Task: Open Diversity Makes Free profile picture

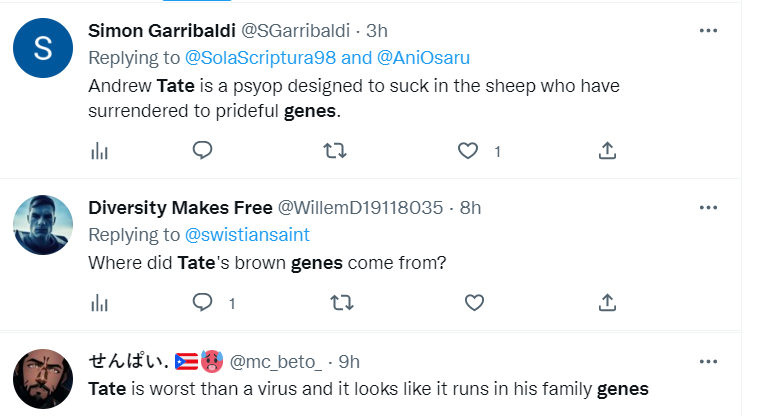Action: [43, 225]
